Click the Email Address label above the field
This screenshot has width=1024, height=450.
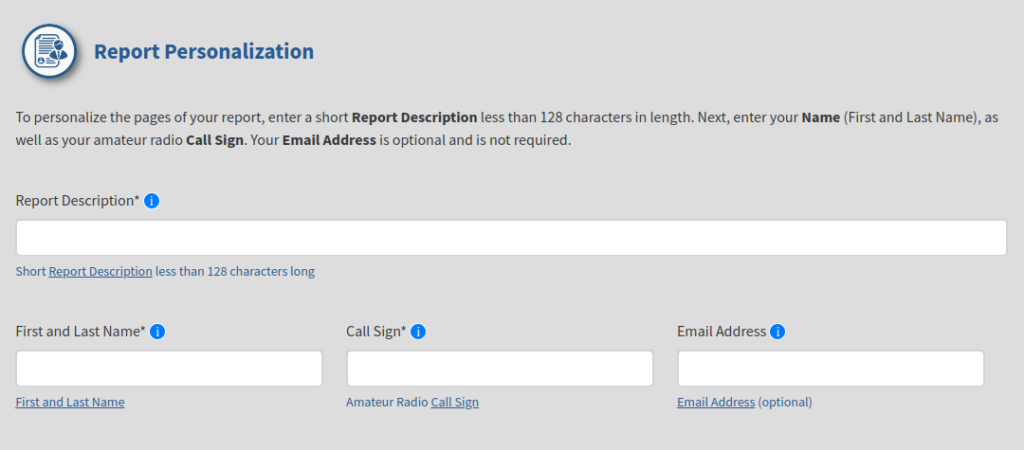[722, 332]
